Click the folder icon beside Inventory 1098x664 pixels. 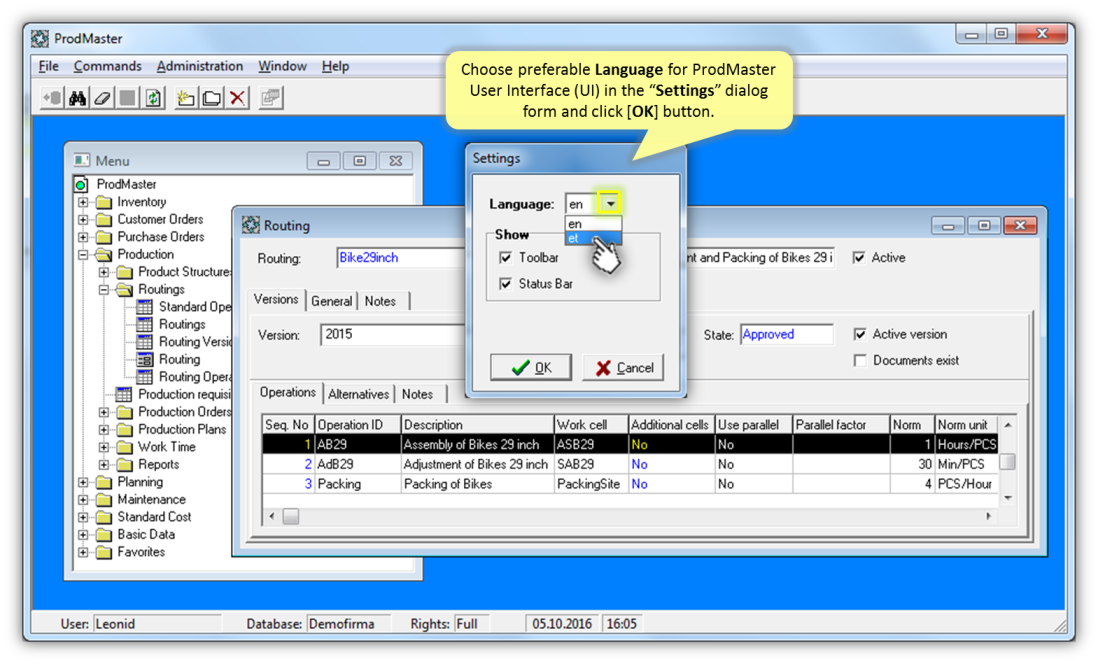point(104,202)
